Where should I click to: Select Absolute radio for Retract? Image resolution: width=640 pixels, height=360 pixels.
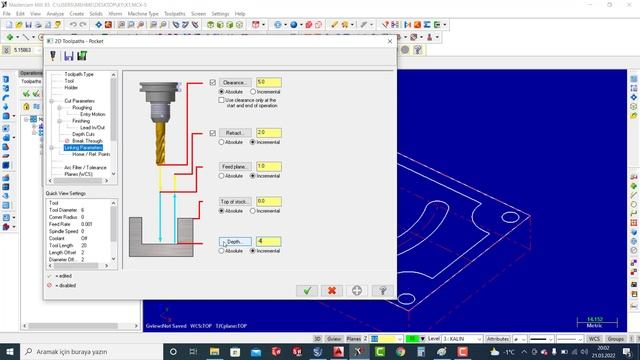[x=222, y=142]
